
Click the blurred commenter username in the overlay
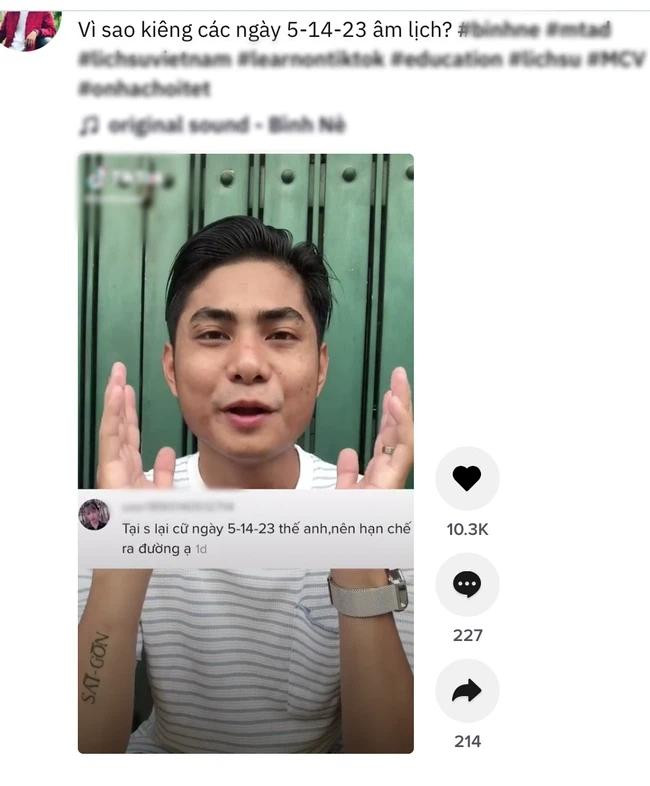point(178,507)
